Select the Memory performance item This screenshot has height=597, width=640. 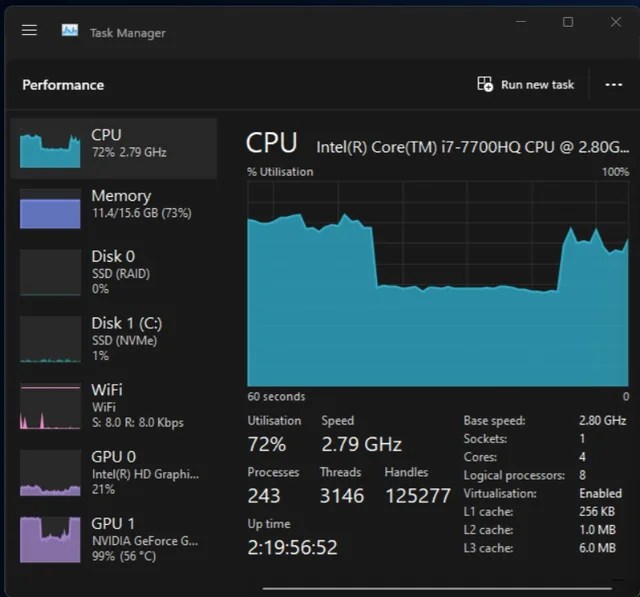[113, 209]
